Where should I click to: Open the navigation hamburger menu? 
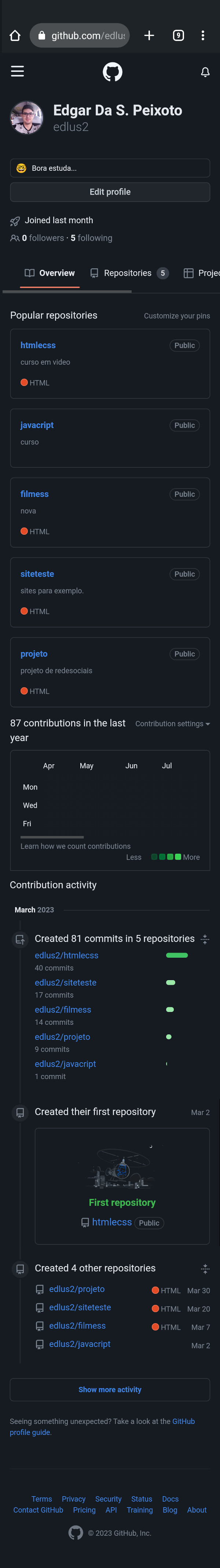(x=17, y=71)
